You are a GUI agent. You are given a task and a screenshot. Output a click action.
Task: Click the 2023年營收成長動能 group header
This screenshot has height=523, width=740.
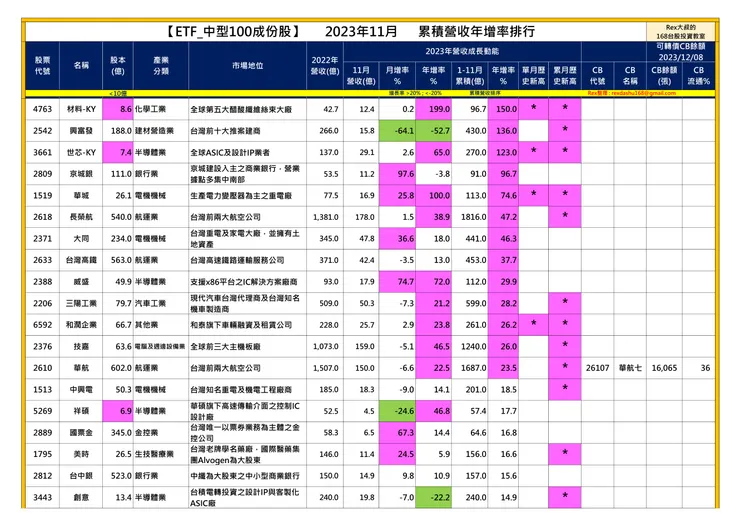[462, 51]
